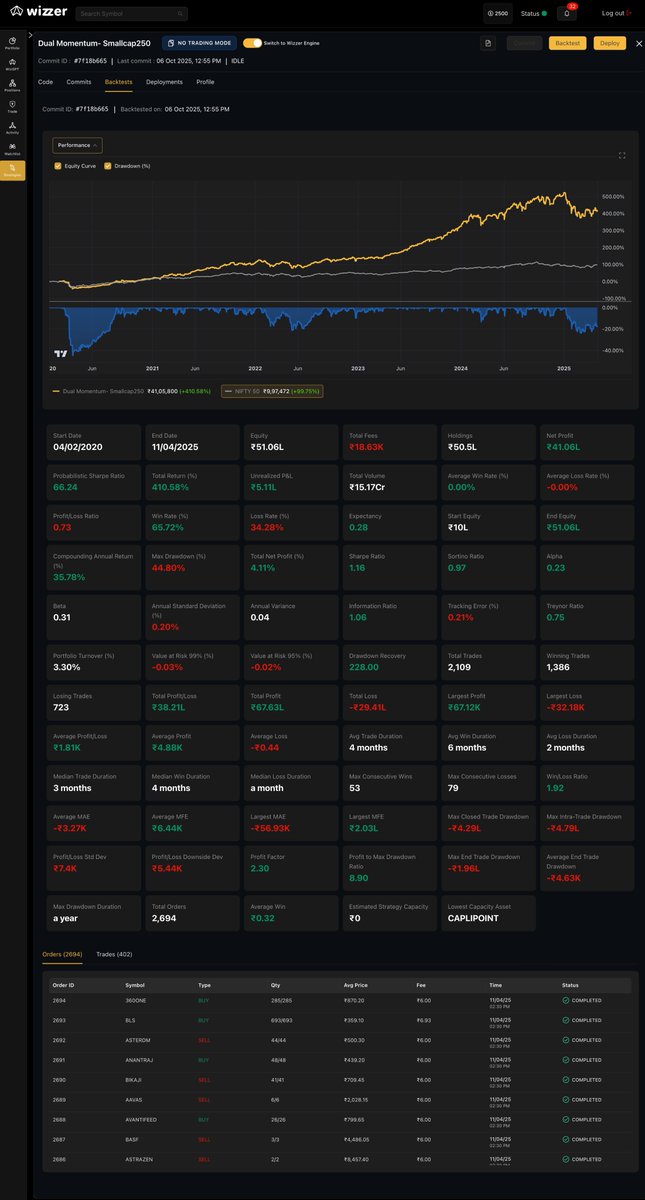Open the Trade sidebar icon
Screen dimensions: 645x1200
[x=12, y=107]
